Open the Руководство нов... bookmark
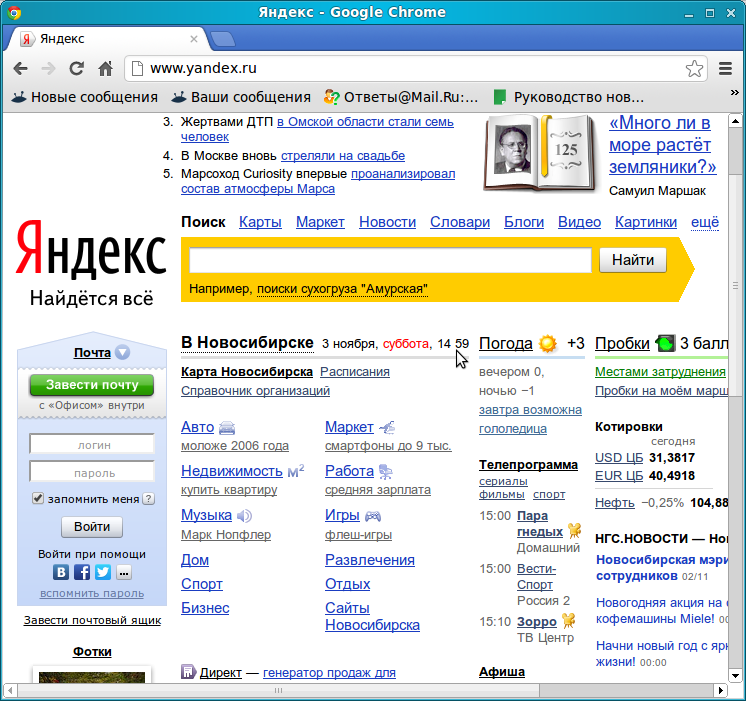 tap(569, 97)
